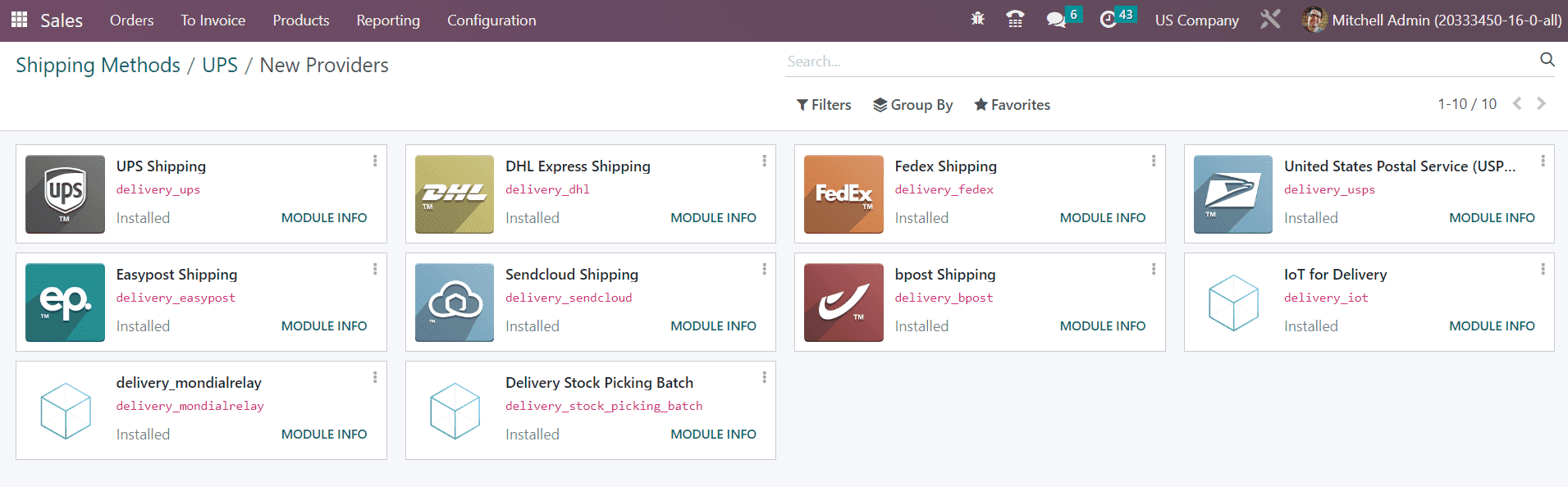Open the Filters dropdown

point(824,105)
